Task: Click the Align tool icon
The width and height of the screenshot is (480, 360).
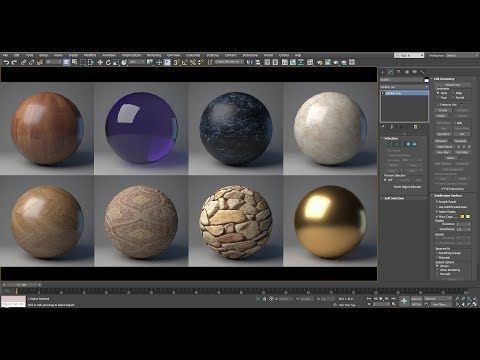Action: [258, 62]
